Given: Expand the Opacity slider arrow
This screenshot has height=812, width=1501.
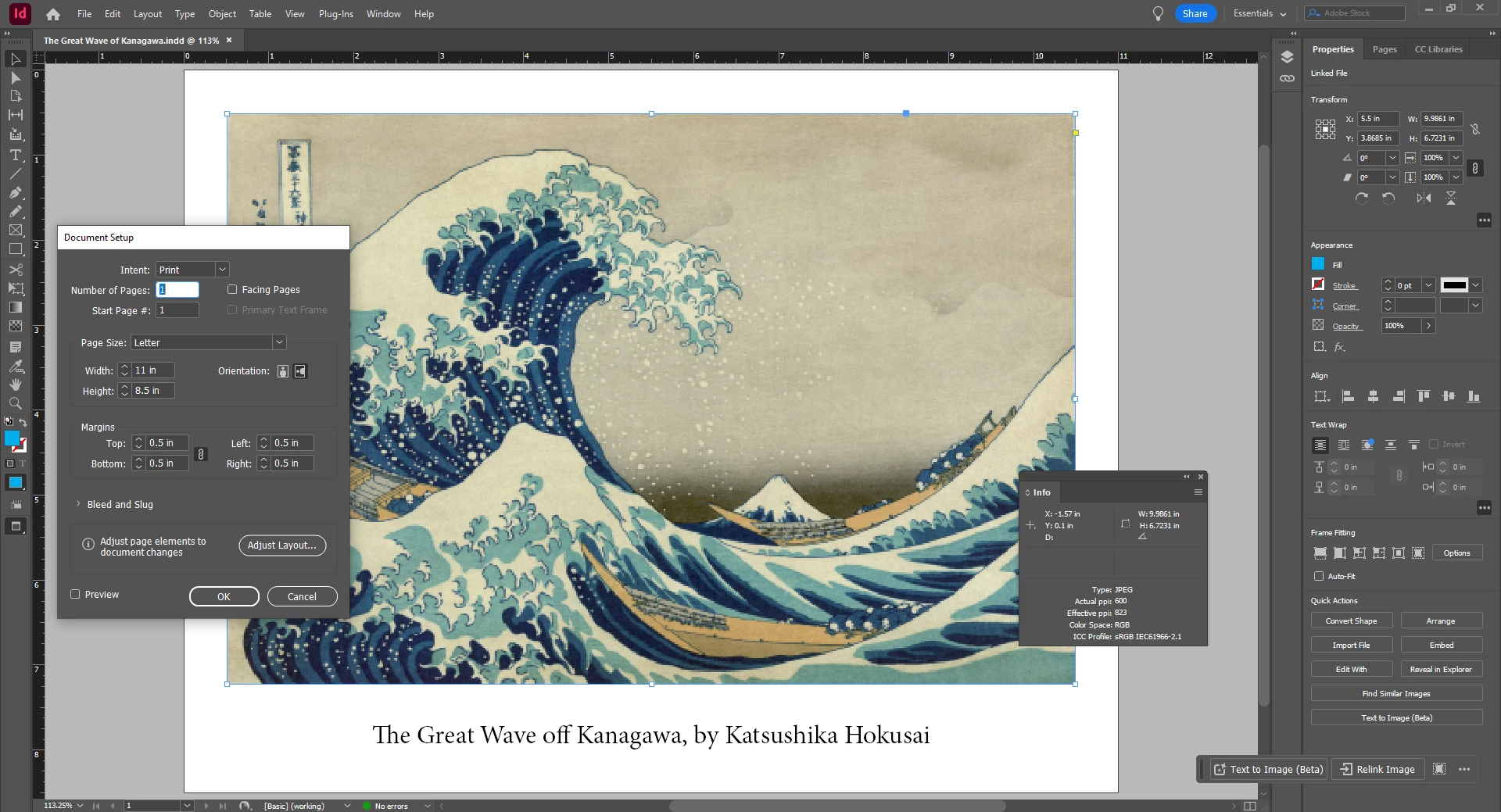Looking at the screenshot, I should [x=1428, y=326].
